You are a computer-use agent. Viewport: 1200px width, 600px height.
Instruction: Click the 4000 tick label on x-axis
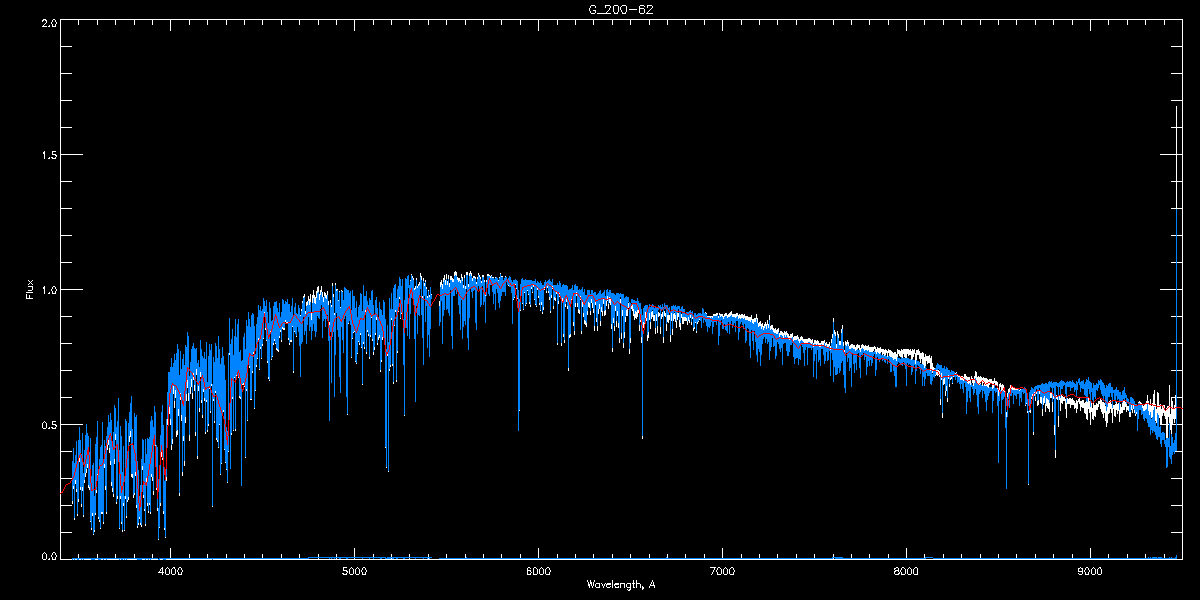tap(170, 572)
